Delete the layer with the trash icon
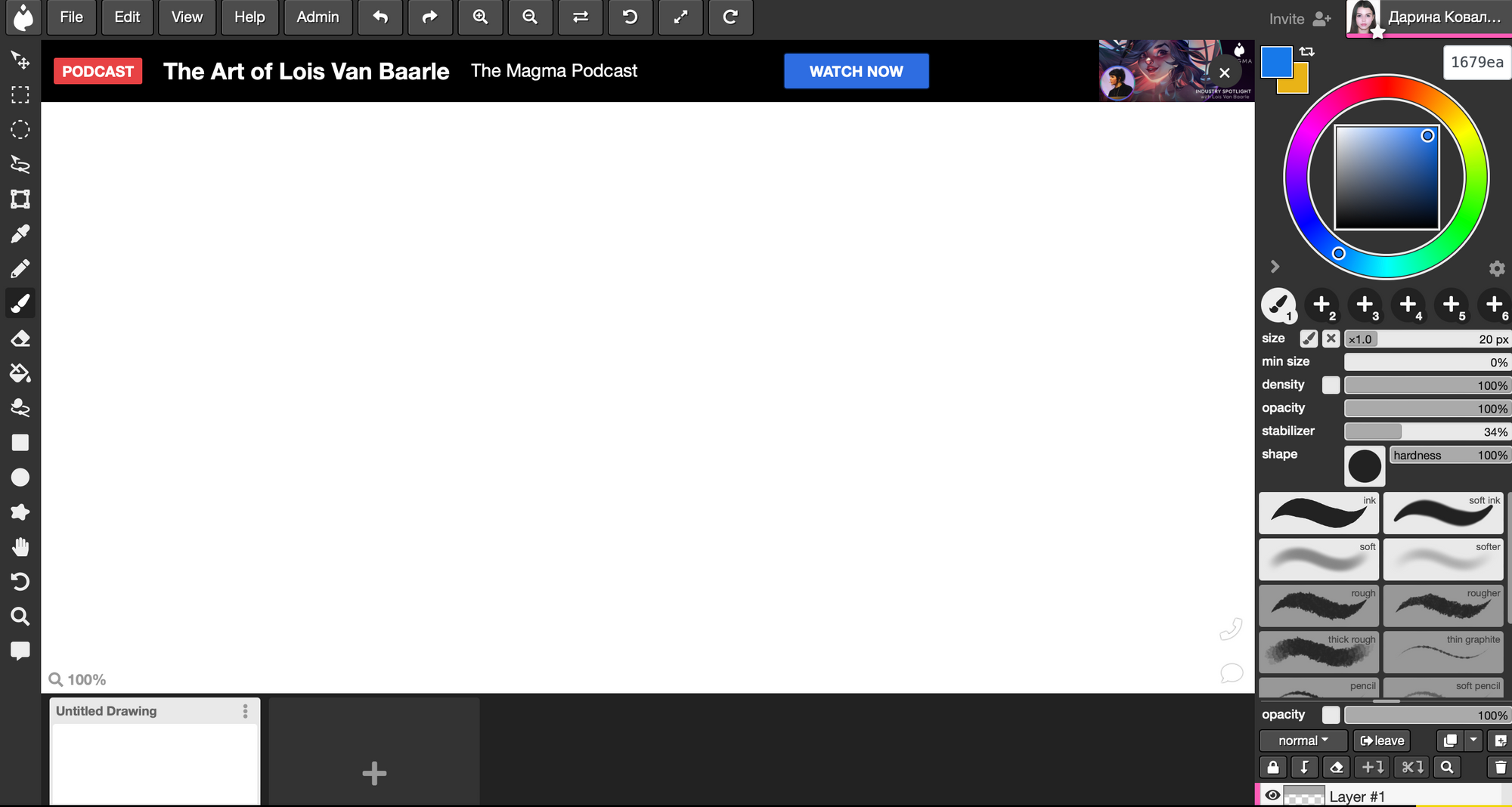The image size is (1512, 807). (1501, 768)
